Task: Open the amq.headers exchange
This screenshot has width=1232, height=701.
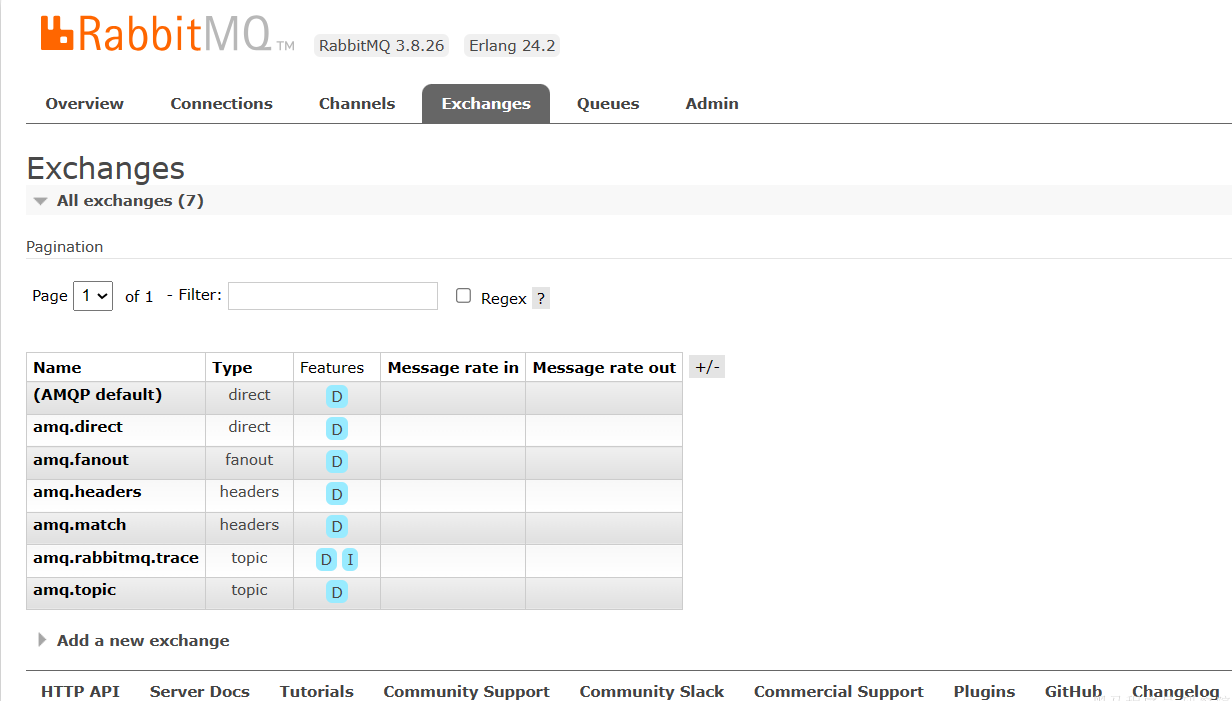Action: [87, 492]
